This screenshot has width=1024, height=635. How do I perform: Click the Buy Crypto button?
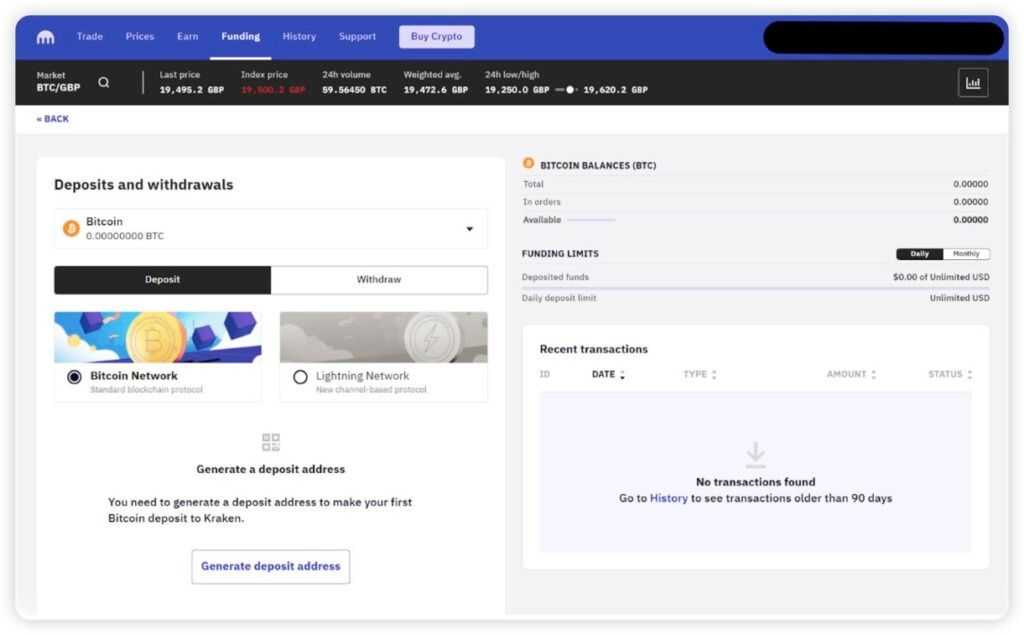point(436,37)
